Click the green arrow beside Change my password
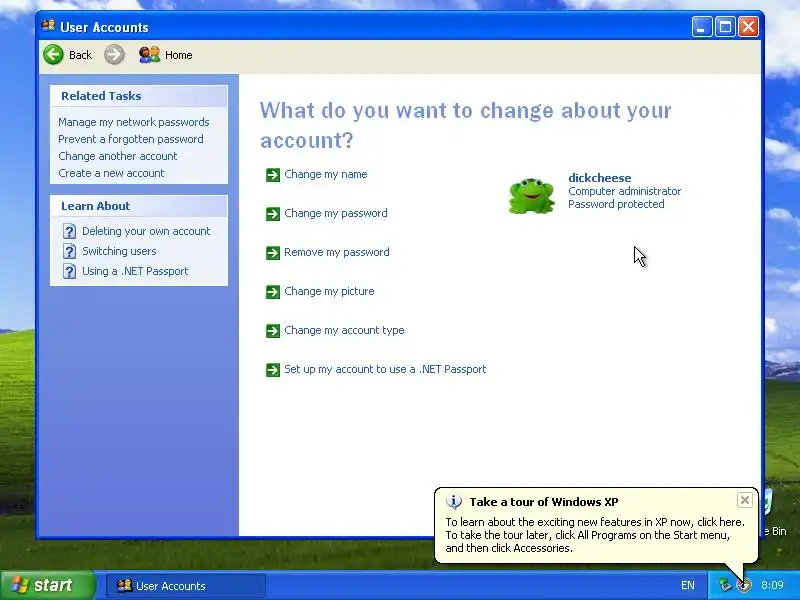The width and height of the screenshot is (800, 600). pos(273,214)
